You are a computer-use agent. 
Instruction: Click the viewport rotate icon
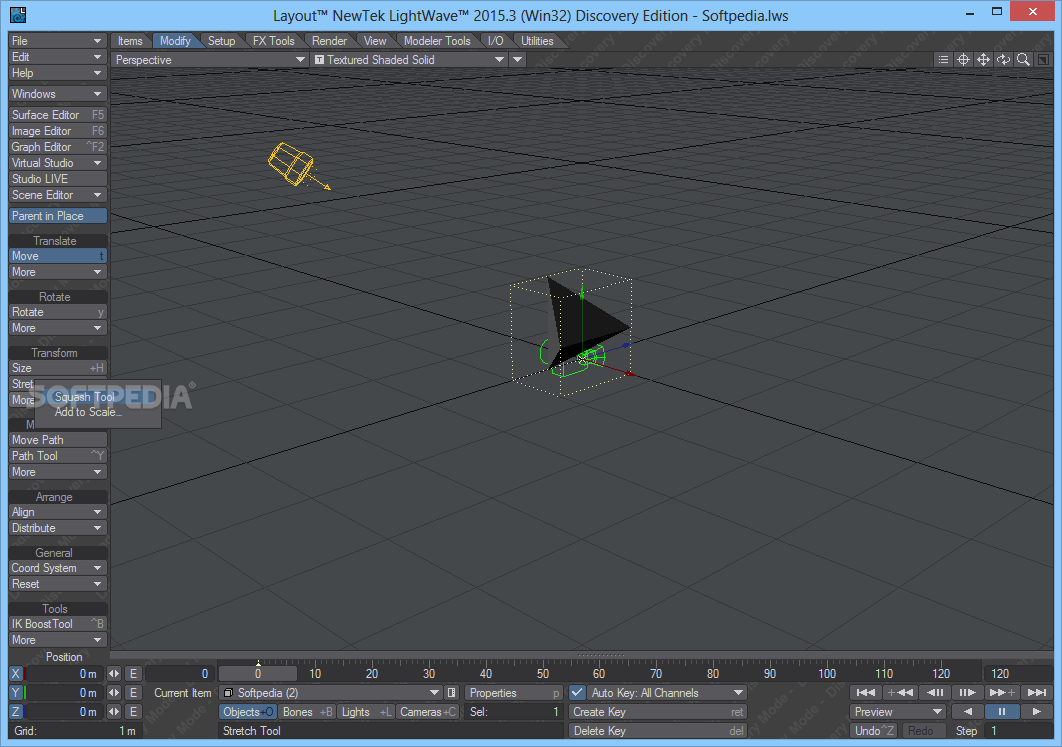[1004, 60]
